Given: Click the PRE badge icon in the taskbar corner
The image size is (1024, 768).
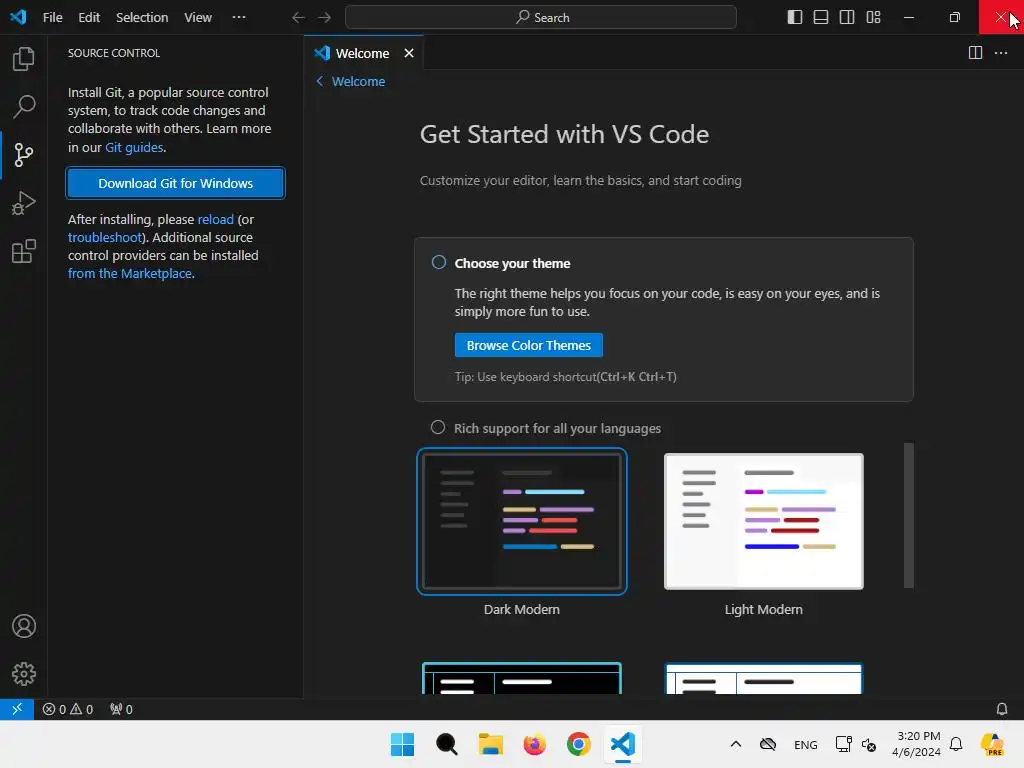Looking at the screenshot, I should (x=993, y=744).
